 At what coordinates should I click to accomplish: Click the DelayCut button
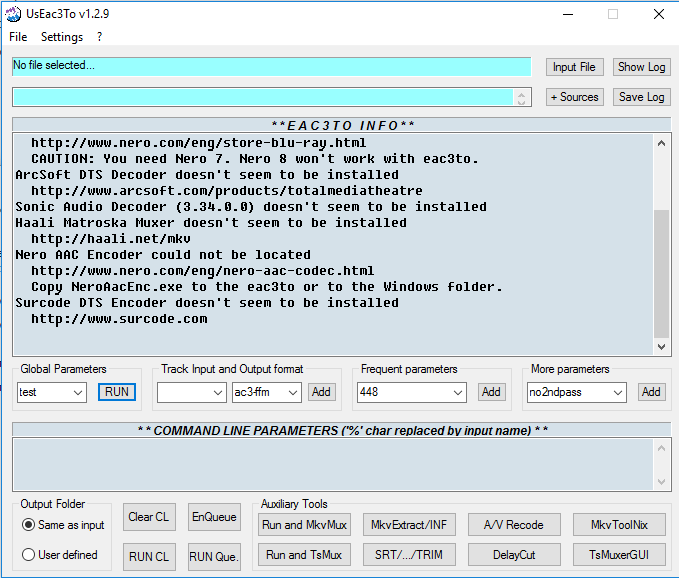click(x=514, y=555)
